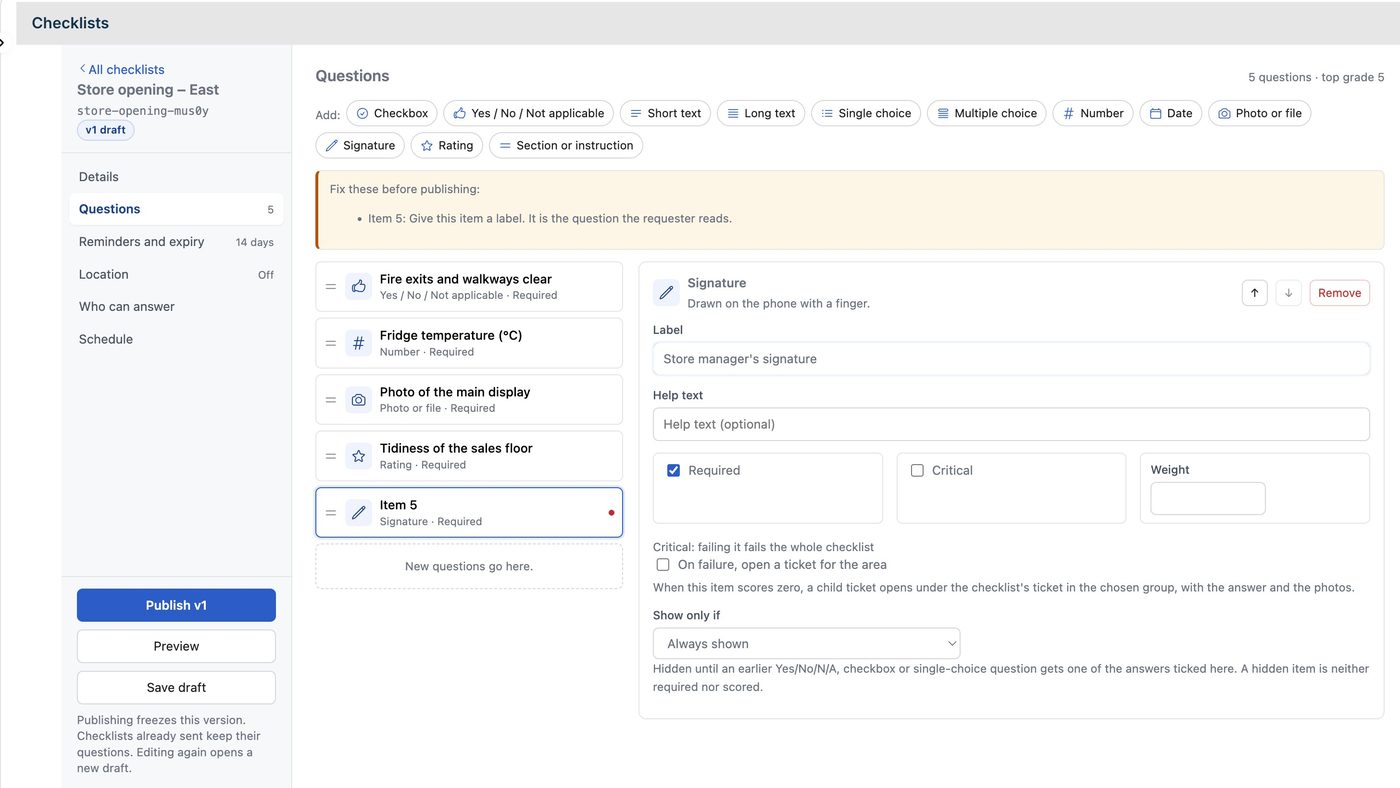
Task: Click star icon of Tidiness question
Action: tap(358, 456)
